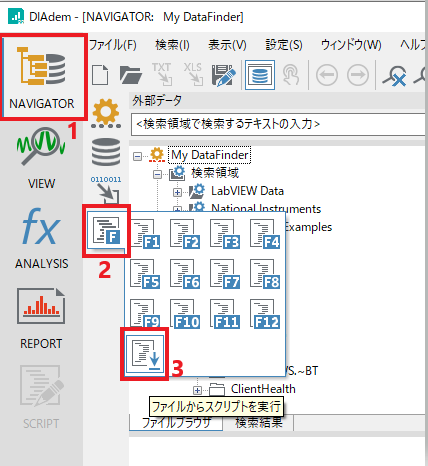428x466 pixels.
Task: Click the database stack sidebar icon
Action: (106, 152)
